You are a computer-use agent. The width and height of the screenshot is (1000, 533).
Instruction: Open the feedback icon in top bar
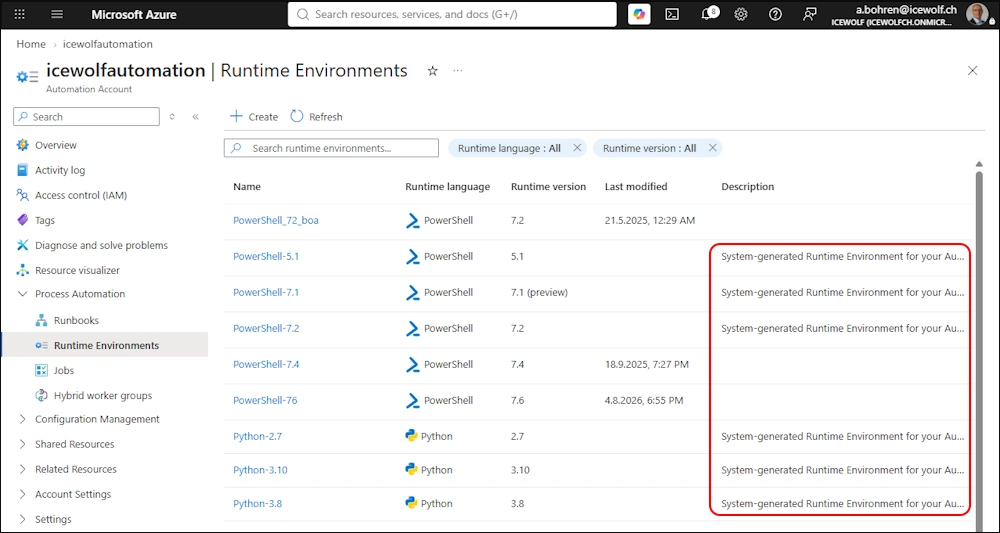(809, 14)
